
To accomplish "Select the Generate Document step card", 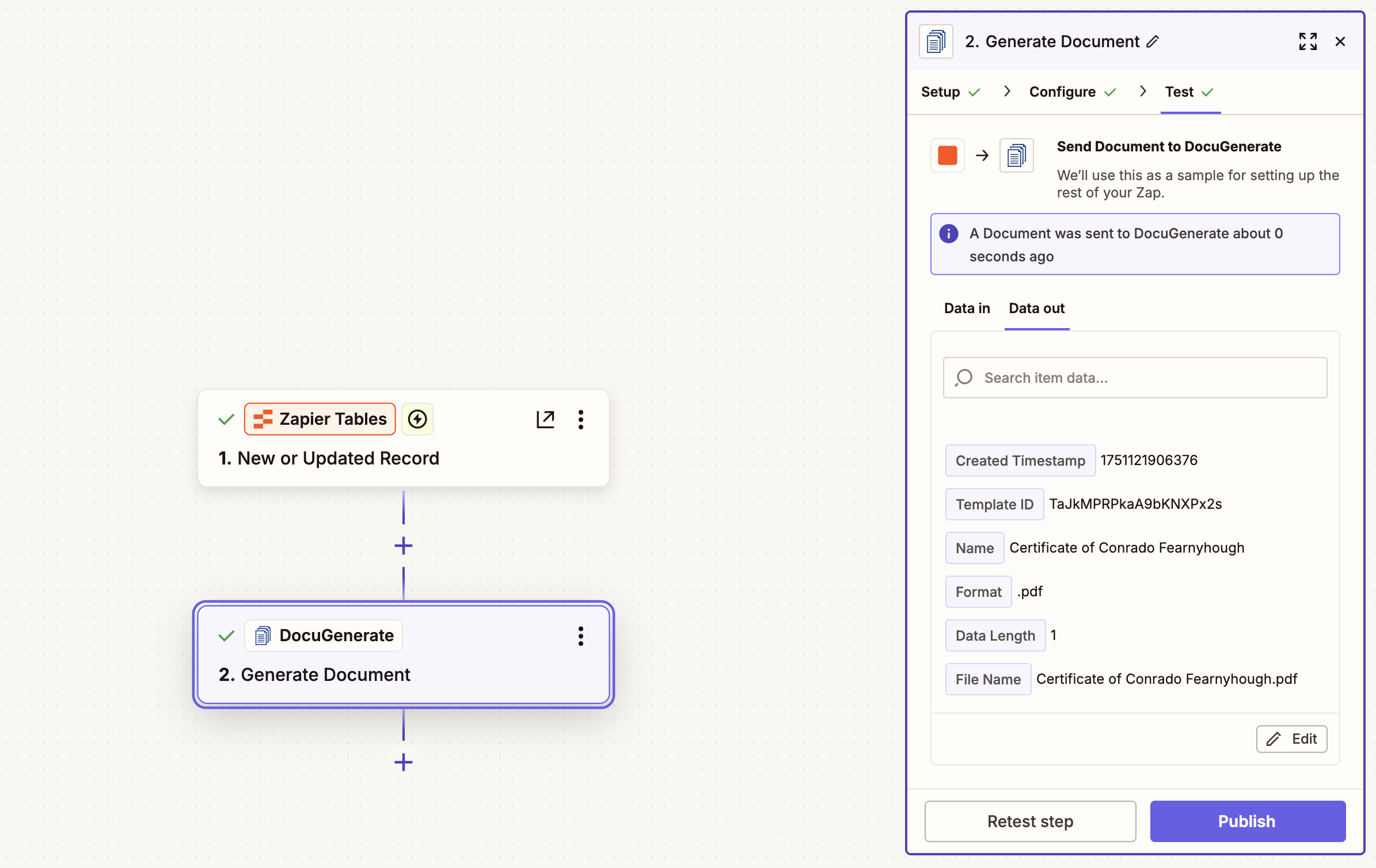I will coord(404,654).
